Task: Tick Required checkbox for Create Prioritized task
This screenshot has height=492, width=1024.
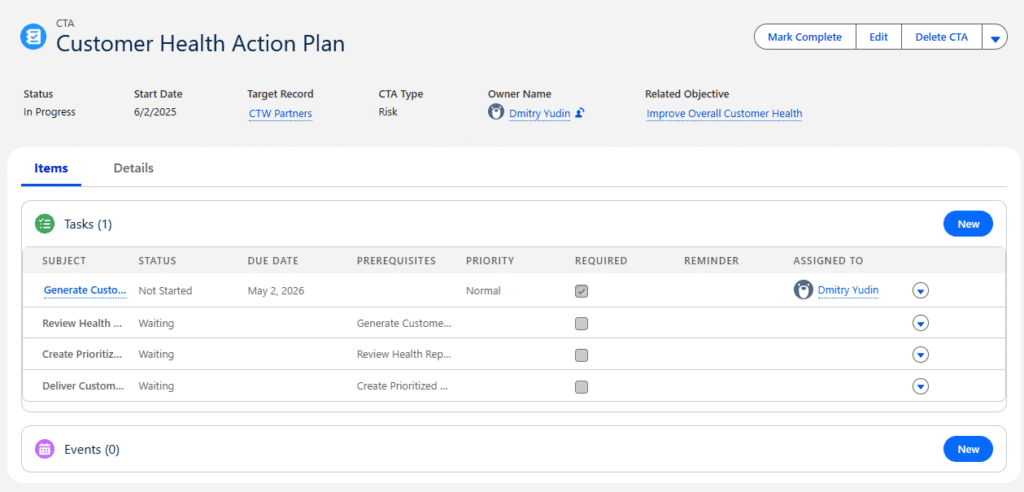Action: (581, 355)
